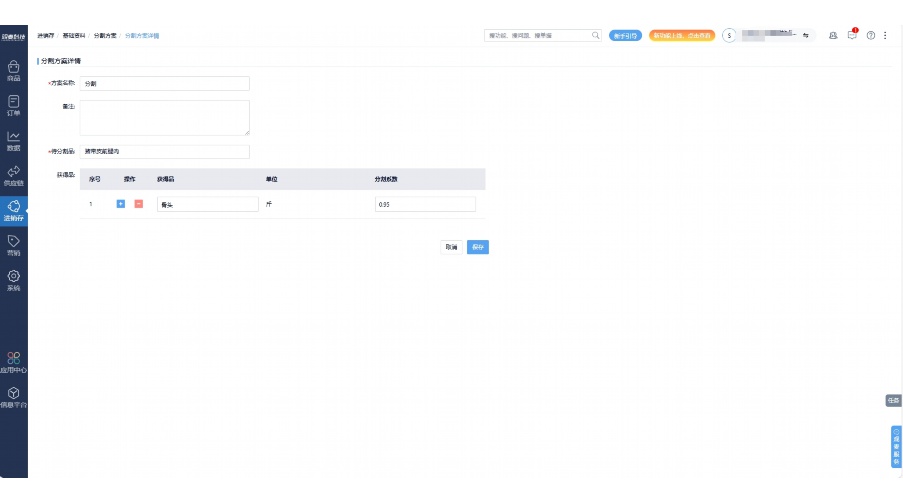
Task: Open 系统 settings gear in sidebar
Action: pyautogui.click(x=14, y=279)
